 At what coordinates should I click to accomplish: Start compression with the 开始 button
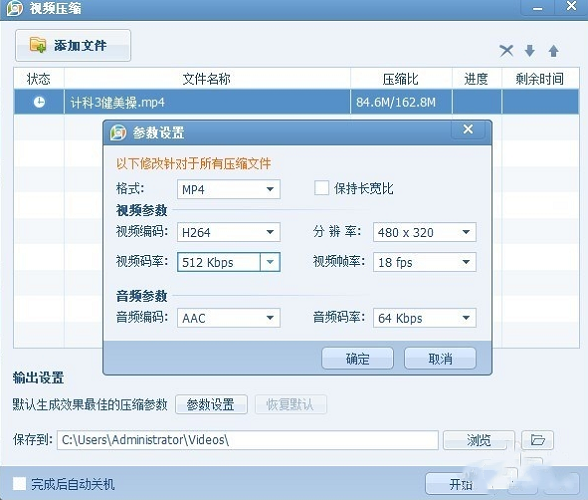[461, 484]
